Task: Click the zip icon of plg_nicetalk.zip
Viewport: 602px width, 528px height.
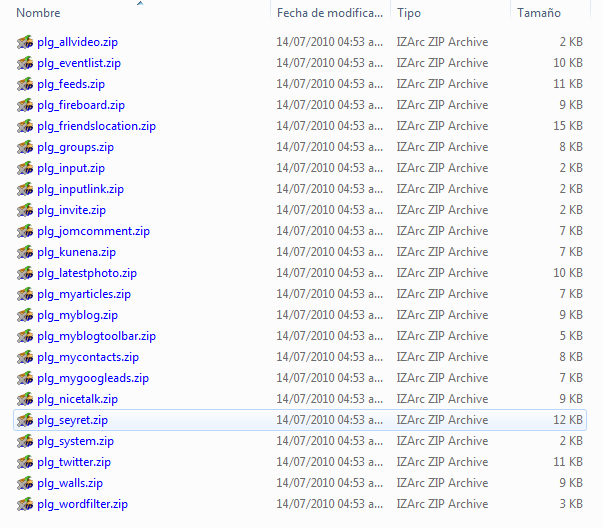Action: 25,399
